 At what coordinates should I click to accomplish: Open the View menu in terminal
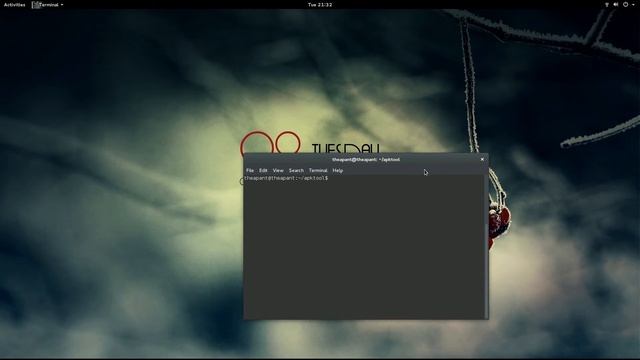(x=278, y=171)
